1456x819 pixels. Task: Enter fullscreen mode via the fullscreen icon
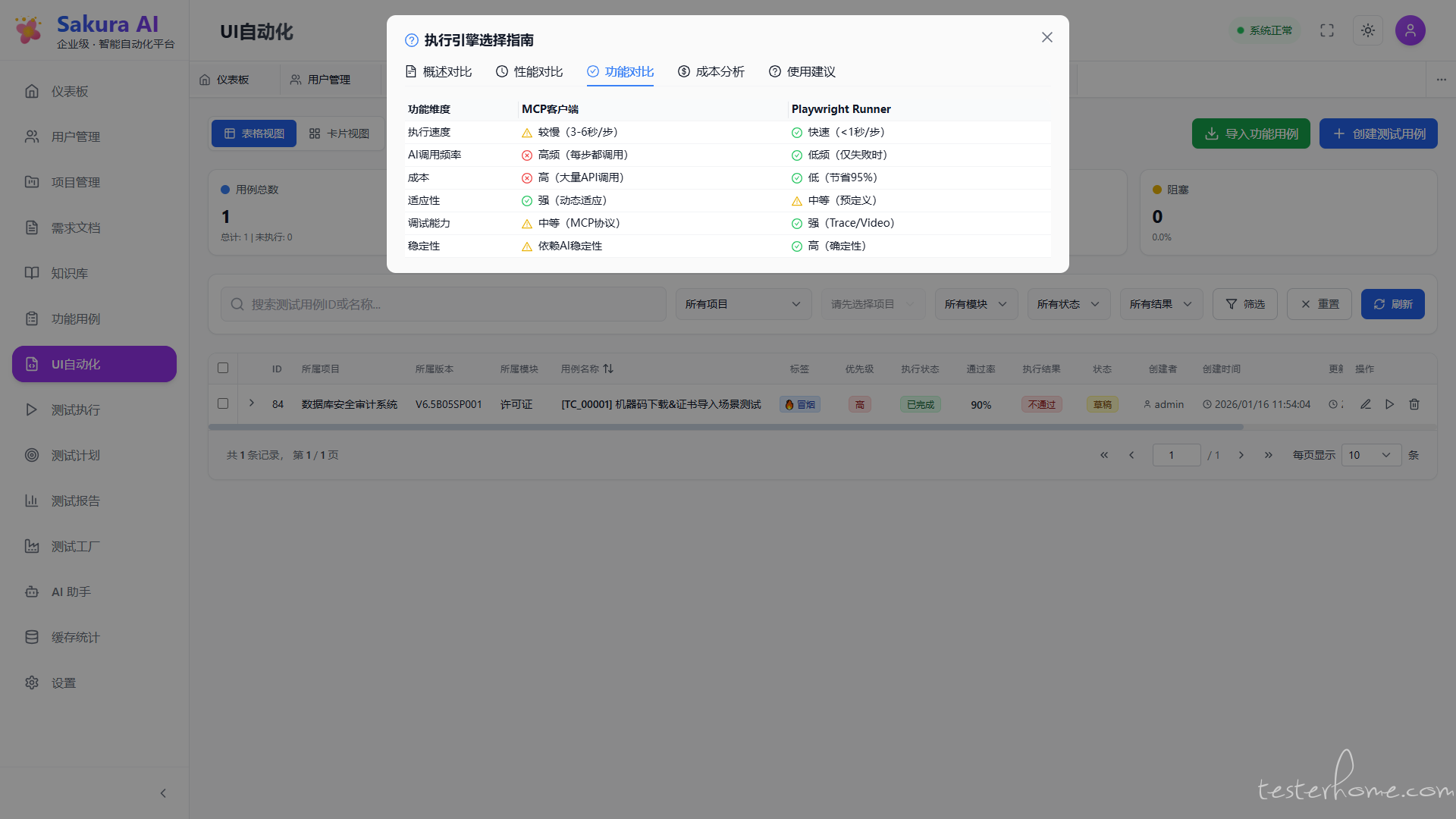click(1327, 30)
